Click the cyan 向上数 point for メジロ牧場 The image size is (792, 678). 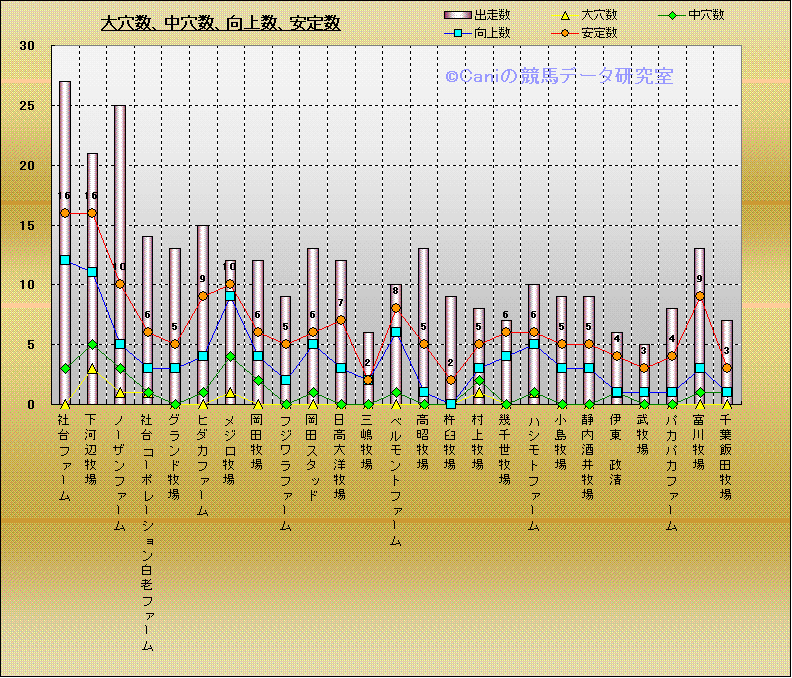230,296
